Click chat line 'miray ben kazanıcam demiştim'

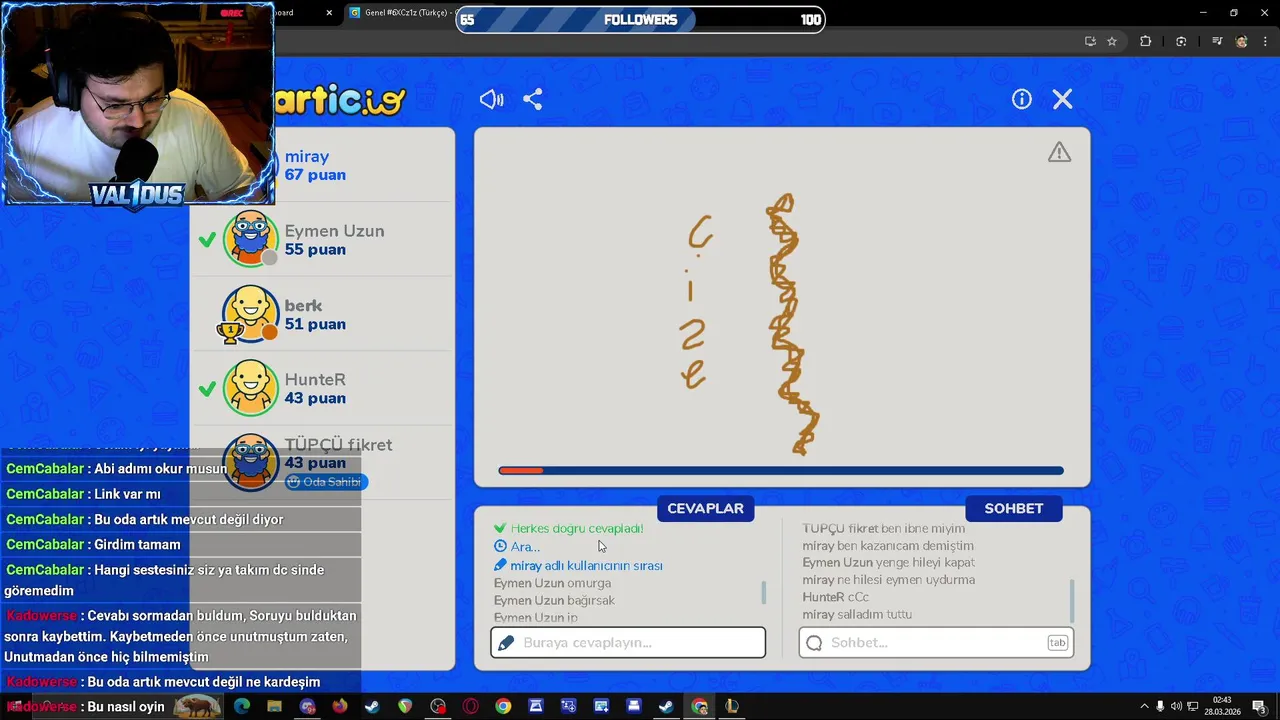tap(888, 546)
